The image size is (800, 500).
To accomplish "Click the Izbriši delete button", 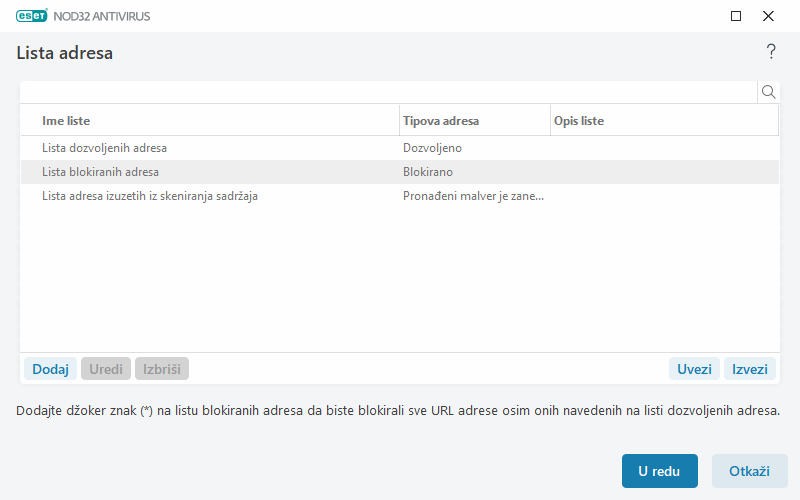I will pos(161,369).
